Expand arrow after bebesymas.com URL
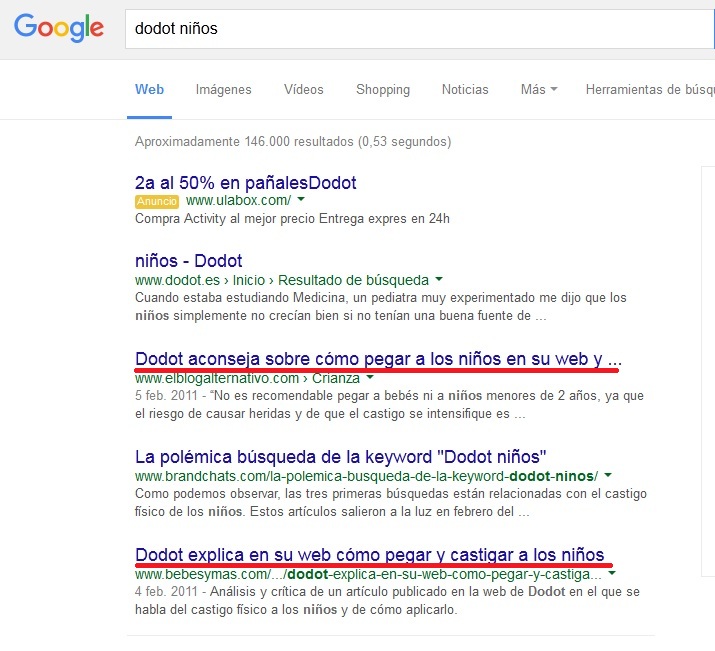The height and width of the screenshot is (651, 715). (x=612, y=573)
